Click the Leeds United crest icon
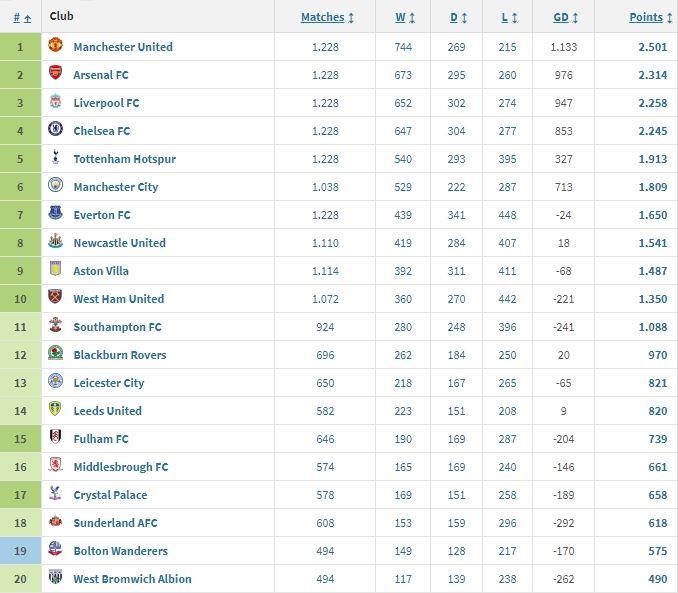The height and width of the screenshot is (593, 678). [55, 408]
